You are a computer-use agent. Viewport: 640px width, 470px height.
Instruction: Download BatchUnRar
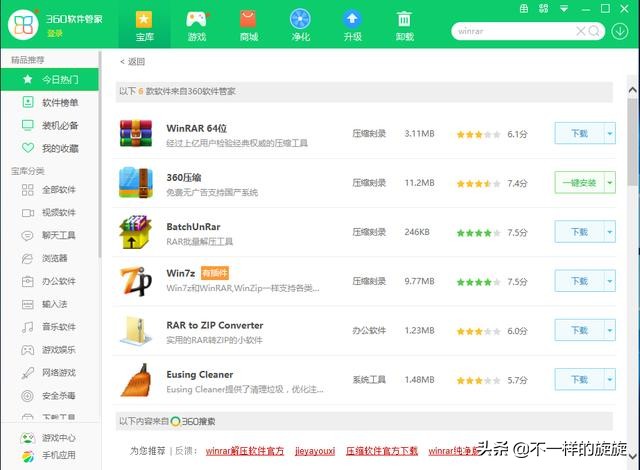[579, 232]
